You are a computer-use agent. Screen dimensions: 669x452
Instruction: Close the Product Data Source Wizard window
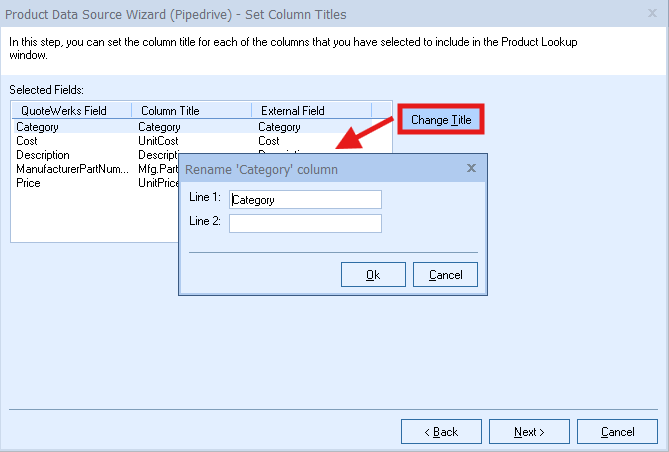point(654,14)
